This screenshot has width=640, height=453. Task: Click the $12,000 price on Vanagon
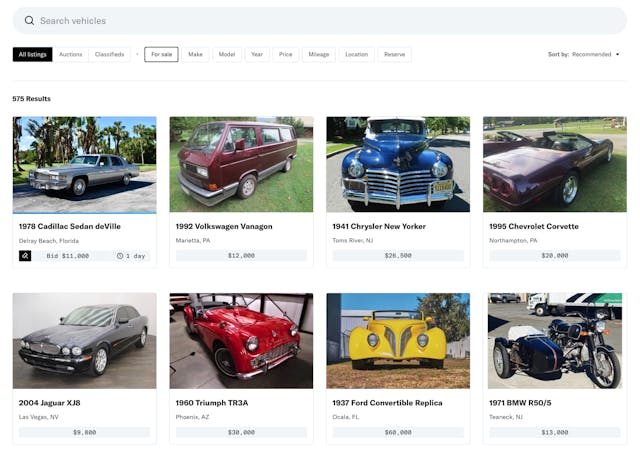click(x=241, y=255)
